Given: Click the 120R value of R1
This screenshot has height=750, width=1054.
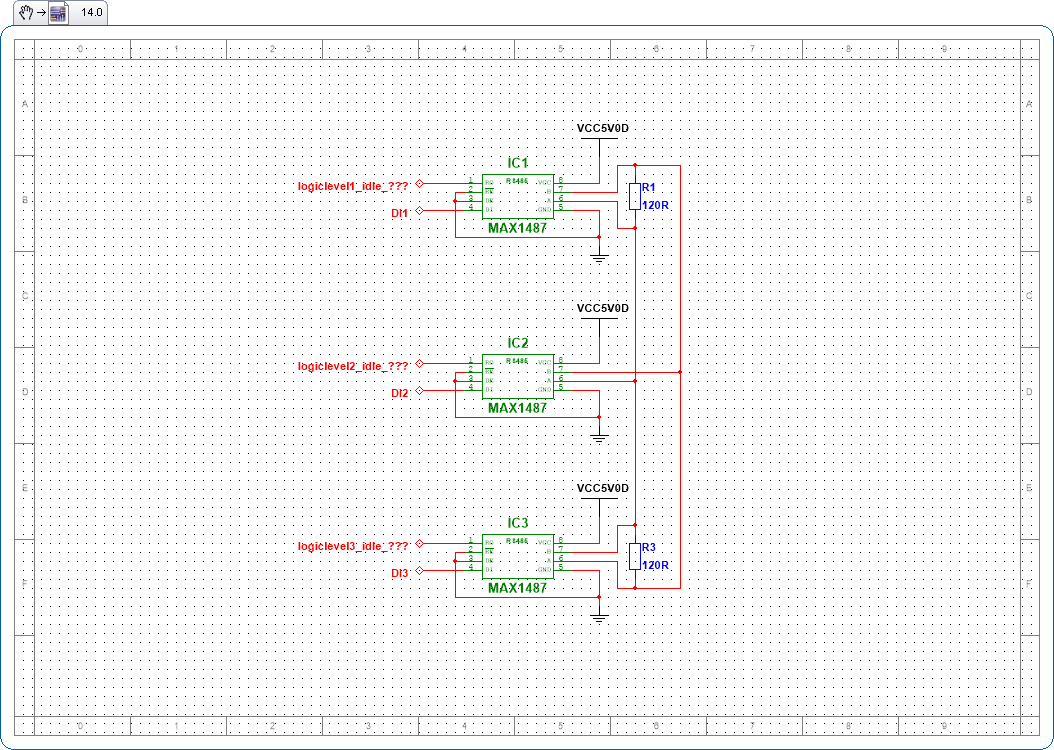Looking at the screenshot, I should pos(655,206).
